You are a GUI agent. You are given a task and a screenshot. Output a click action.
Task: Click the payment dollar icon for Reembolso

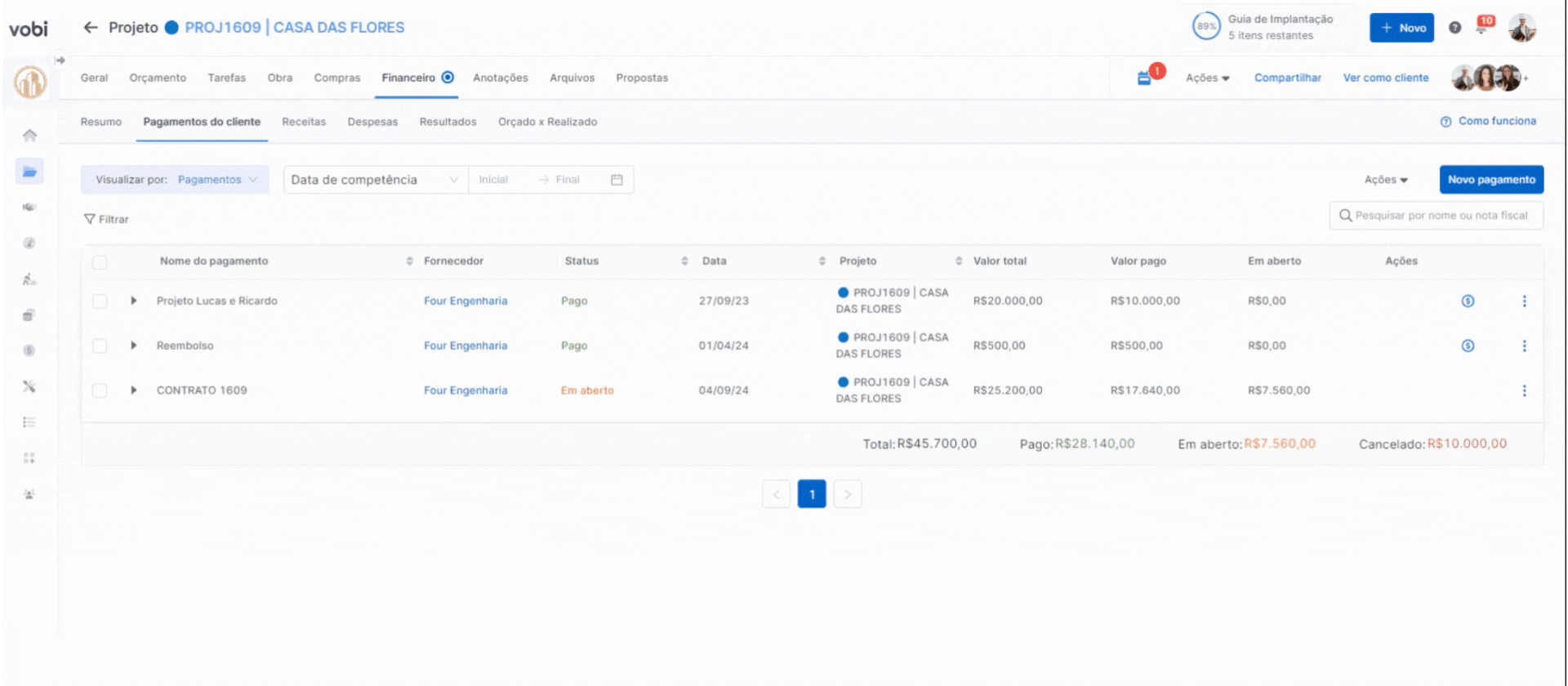[x=1468, y=346]
